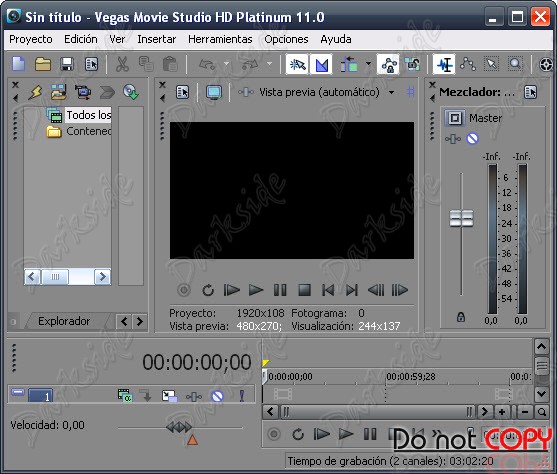Click lightning bolt import media icon
Image resolution: width=557 pixels, height=474 pixels.
(35, 92)
